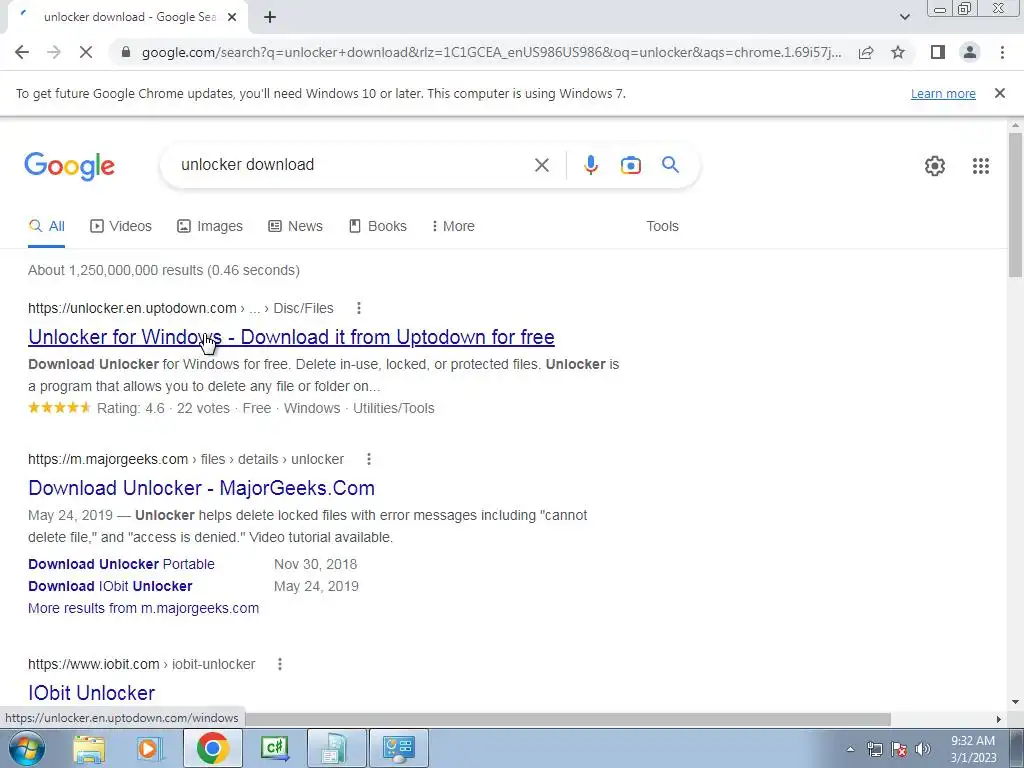Viewport: 1024px width, 768px height.
Task: Open the Windows Start menu
Action: 25,748
